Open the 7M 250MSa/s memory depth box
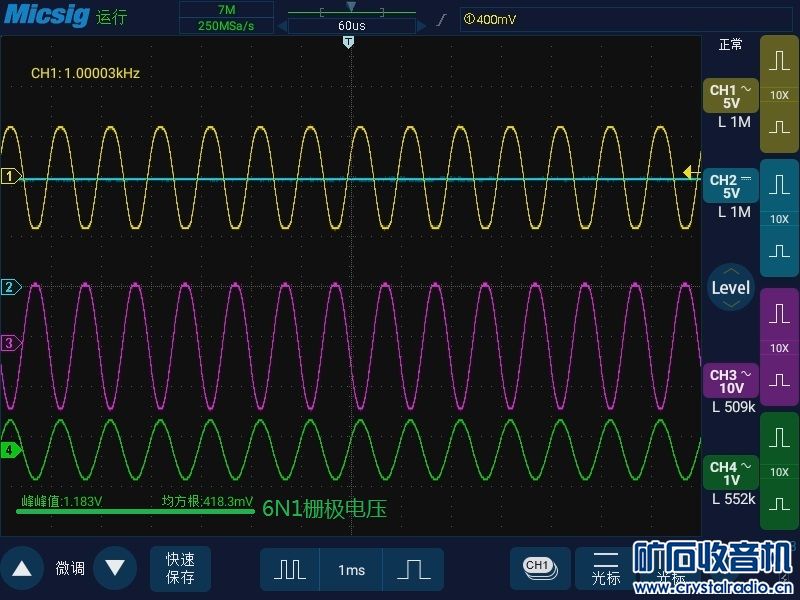The image size is (800, 600). pyautogui.click(x=226, y=17)
